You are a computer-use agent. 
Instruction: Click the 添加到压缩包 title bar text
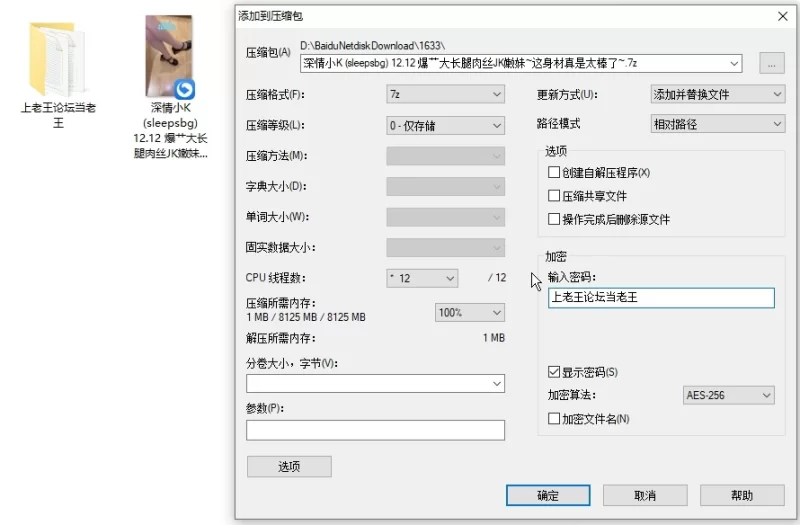pyautogui.click(x=270, y=16)
